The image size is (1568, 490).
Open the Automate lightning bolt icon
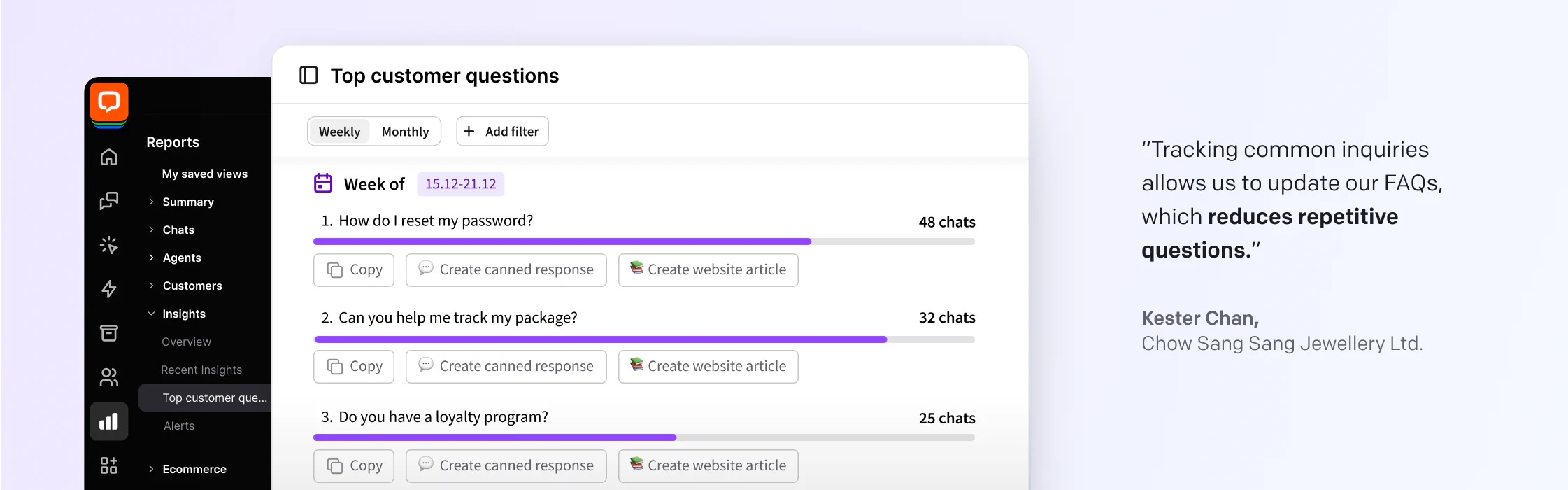pyautogui.click(x=109, y=289)
